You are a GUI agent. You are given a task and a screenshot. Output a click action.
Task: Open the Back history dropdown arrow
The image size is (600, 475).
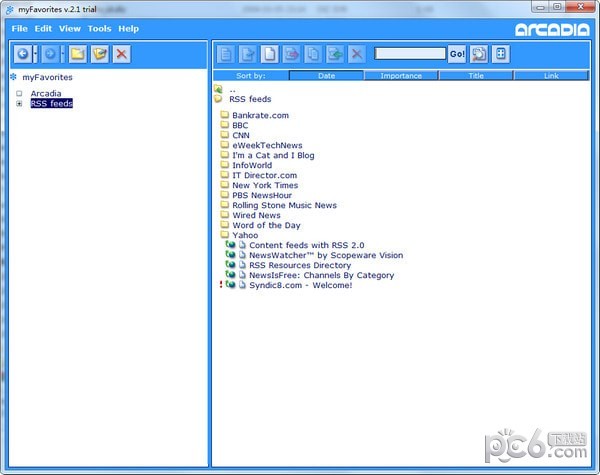(x=35, y=54)
